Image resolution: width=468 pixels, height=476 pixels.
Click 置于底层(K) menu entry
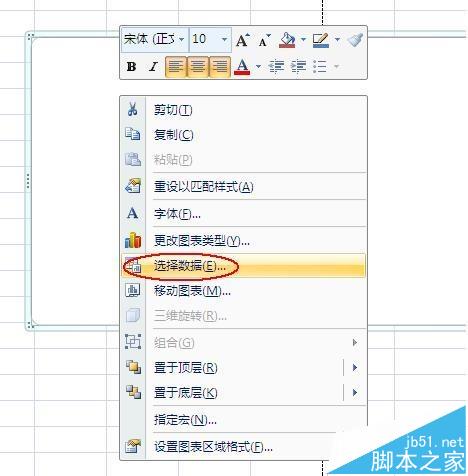[x=232, y=393]
